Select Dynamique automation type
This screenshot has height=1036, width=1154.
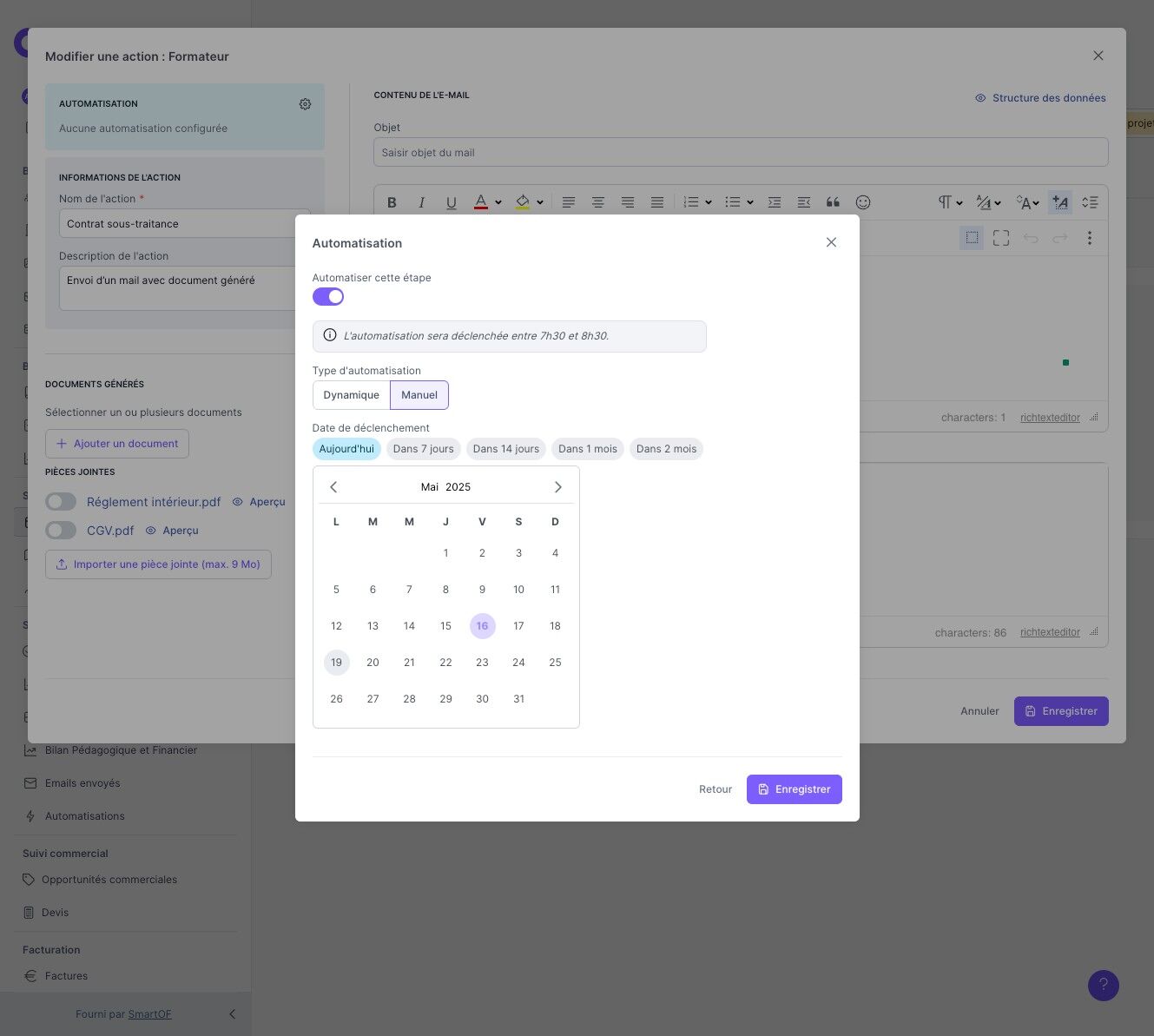click(351, 395)
